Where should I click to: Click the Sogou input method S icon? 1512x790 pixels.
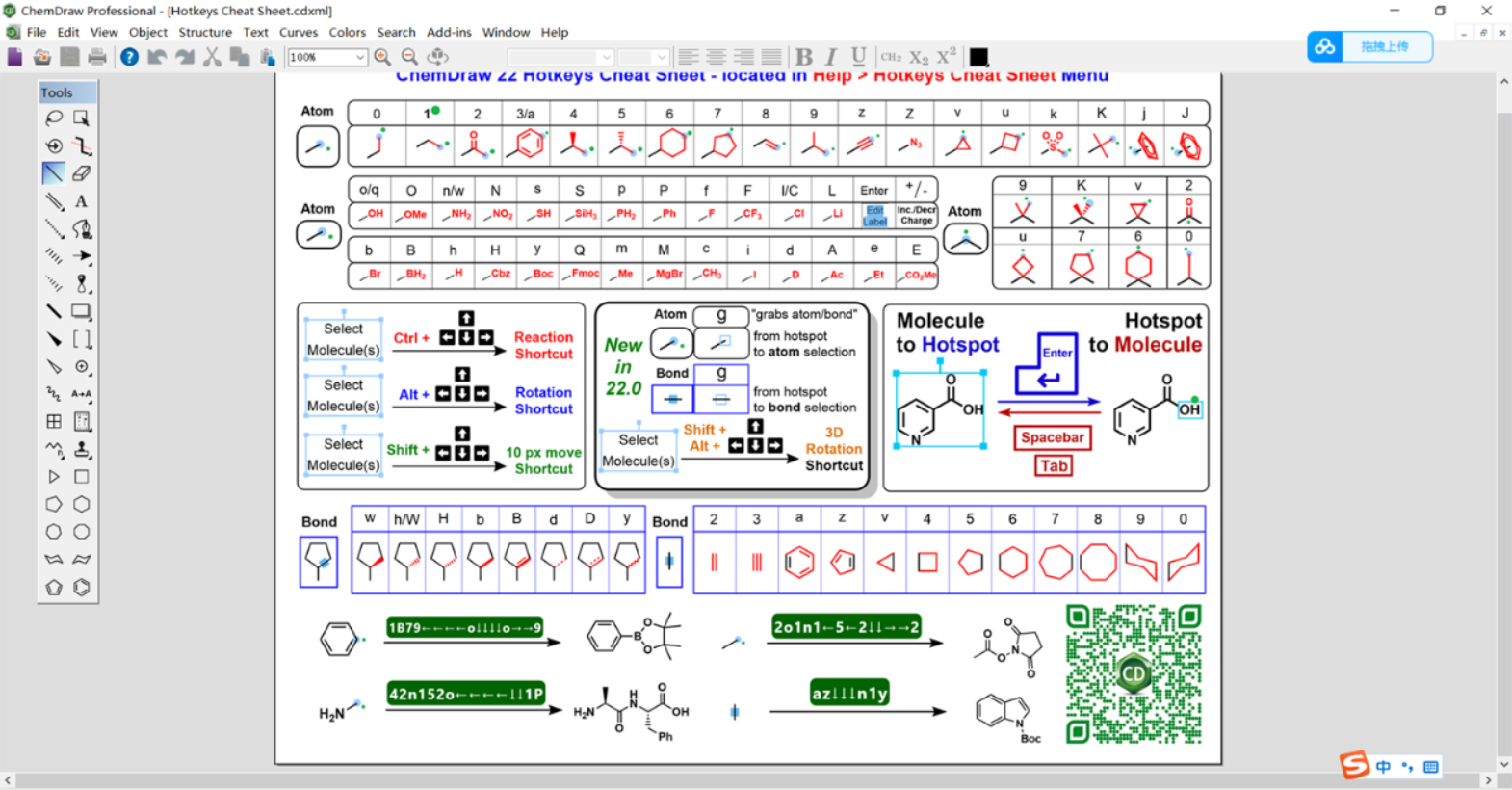(1355, 765)
